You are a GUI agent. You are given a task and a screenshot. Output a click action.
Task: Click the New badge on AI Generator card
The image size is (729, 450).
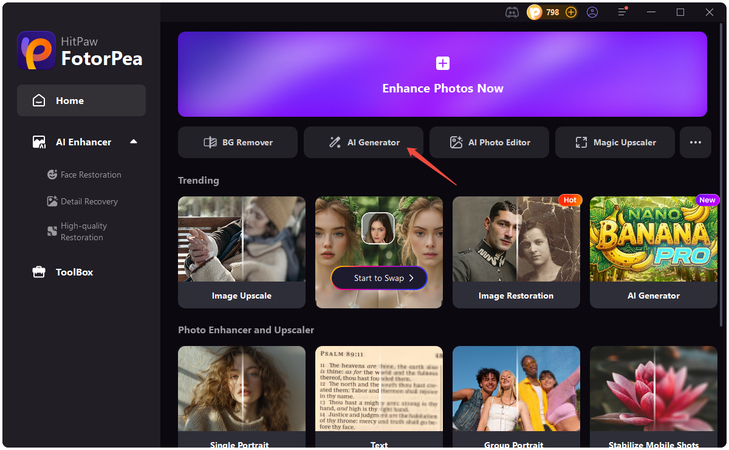707,200
